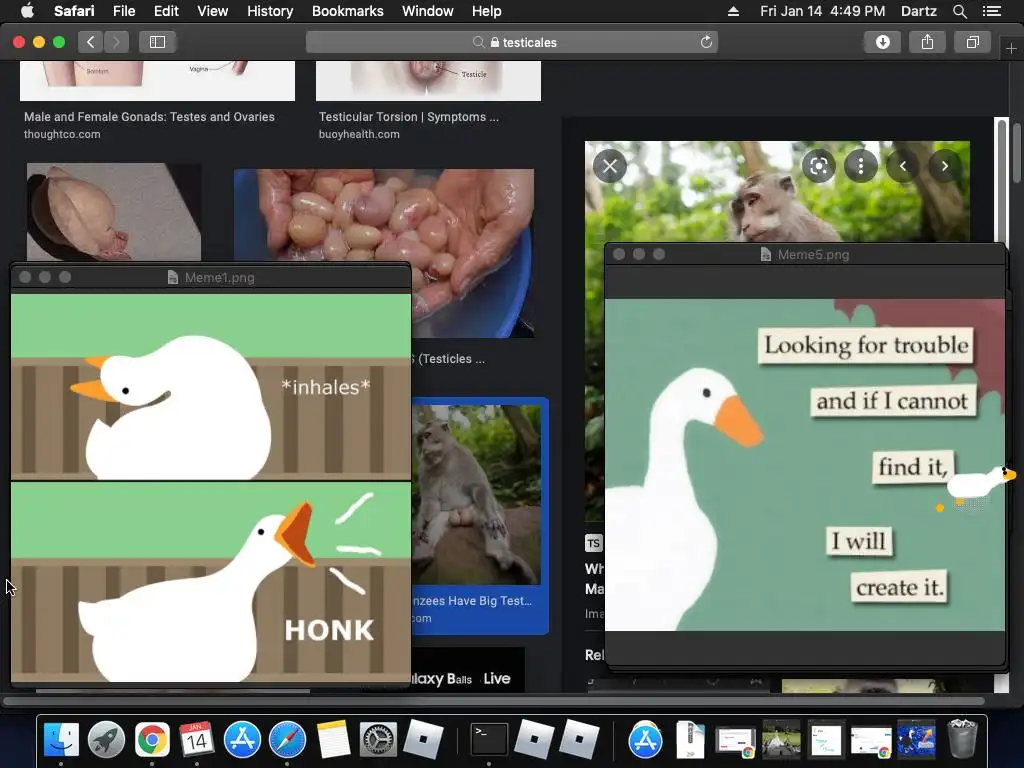Screen dimensions: 1024x768
Task: Show Safari downloads list
Action: pos(882,42)
